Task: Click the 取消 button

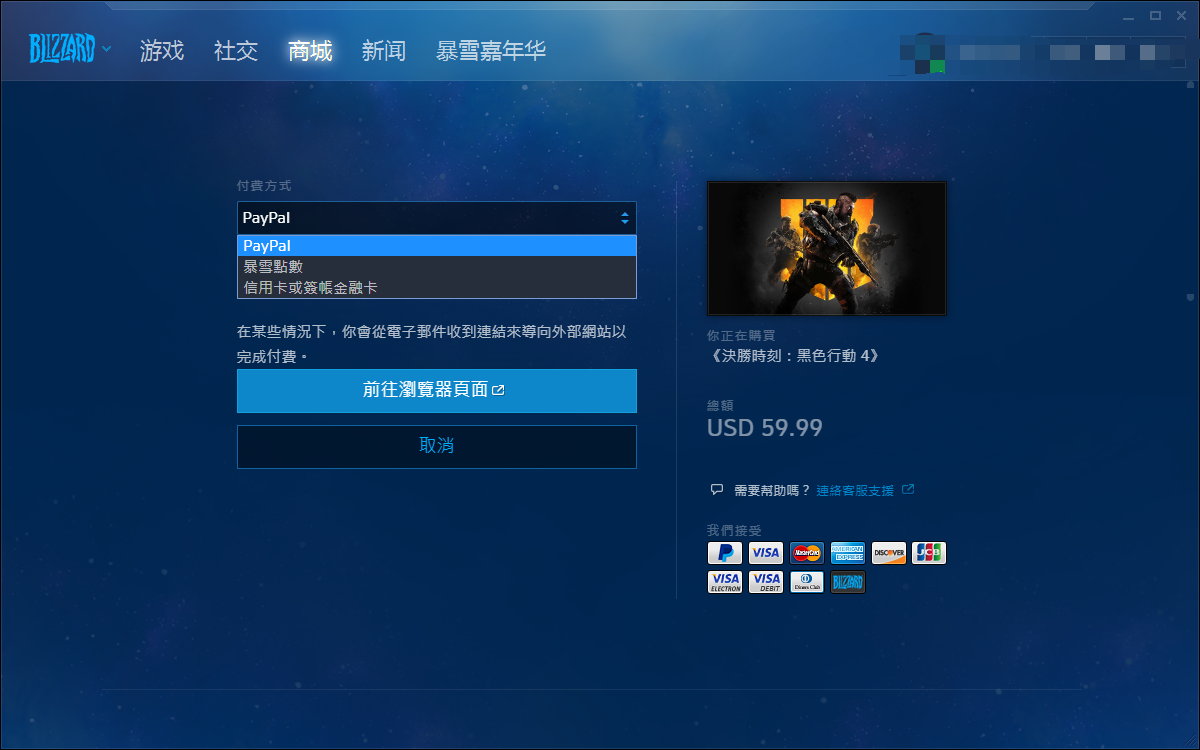Action: 437,446
